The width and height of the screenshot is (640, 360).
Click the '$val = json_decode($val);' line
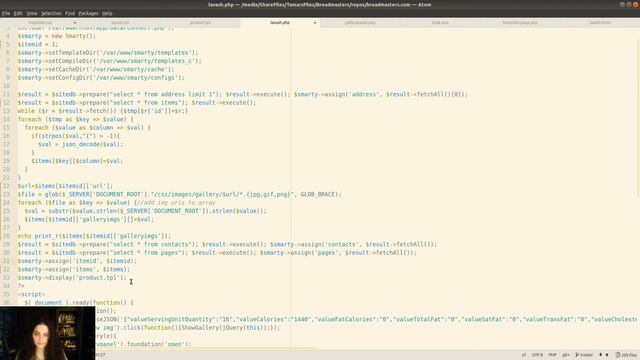click(80, 144)
